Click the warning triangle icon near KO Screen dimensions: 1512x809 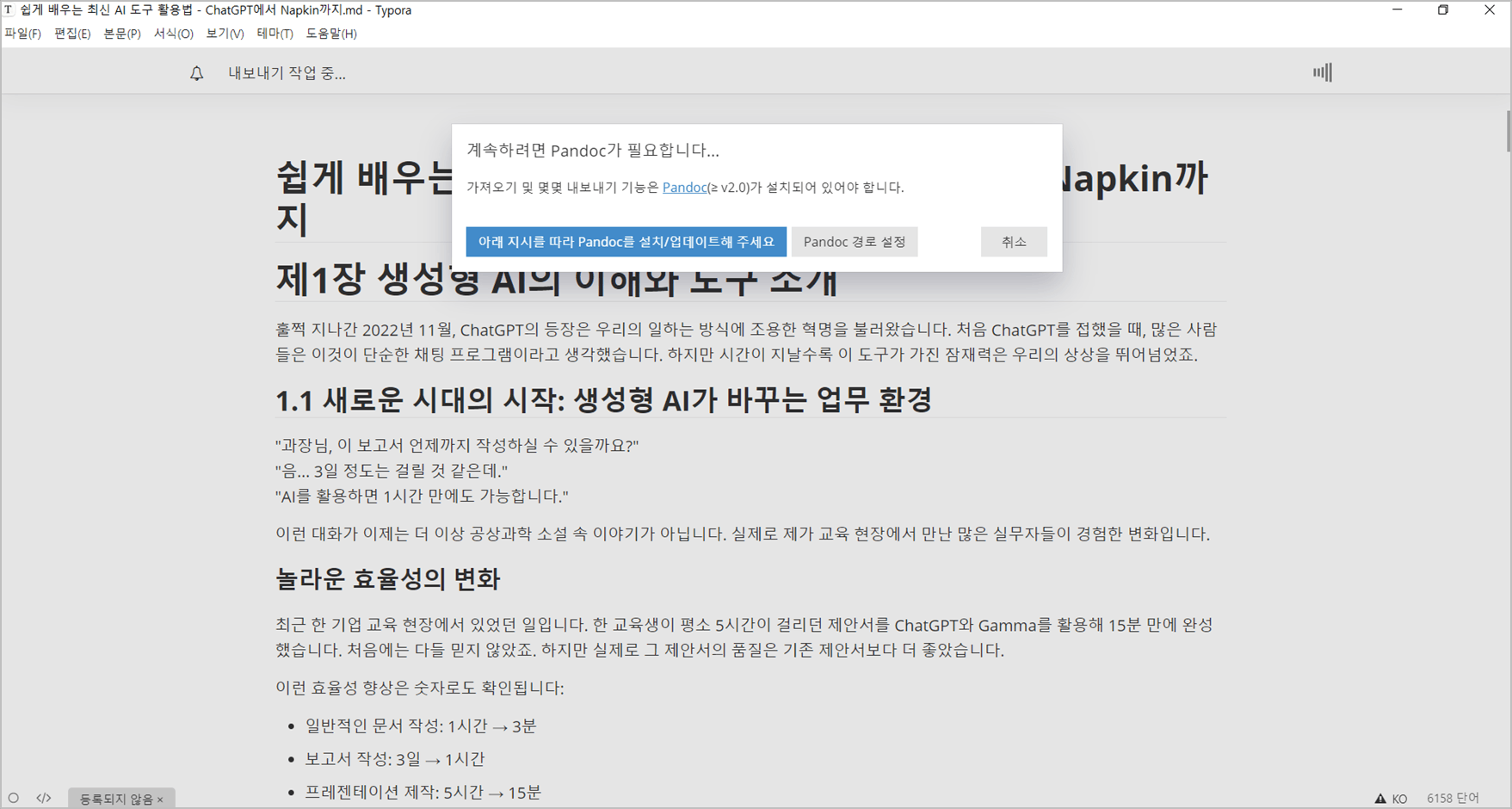coord(1380,799)
